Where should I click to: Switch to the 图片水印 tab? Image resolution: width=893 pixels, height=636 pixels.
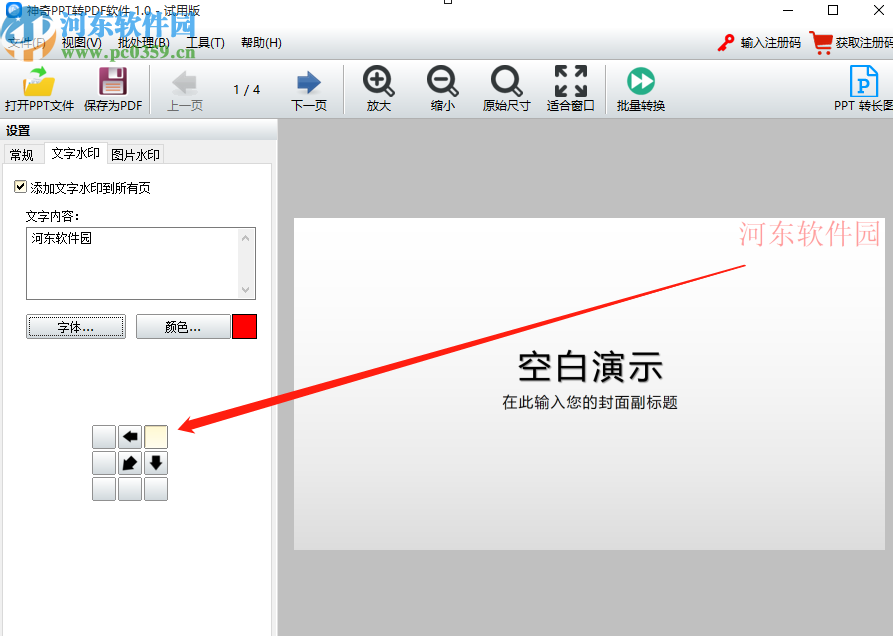coord(135,154)
